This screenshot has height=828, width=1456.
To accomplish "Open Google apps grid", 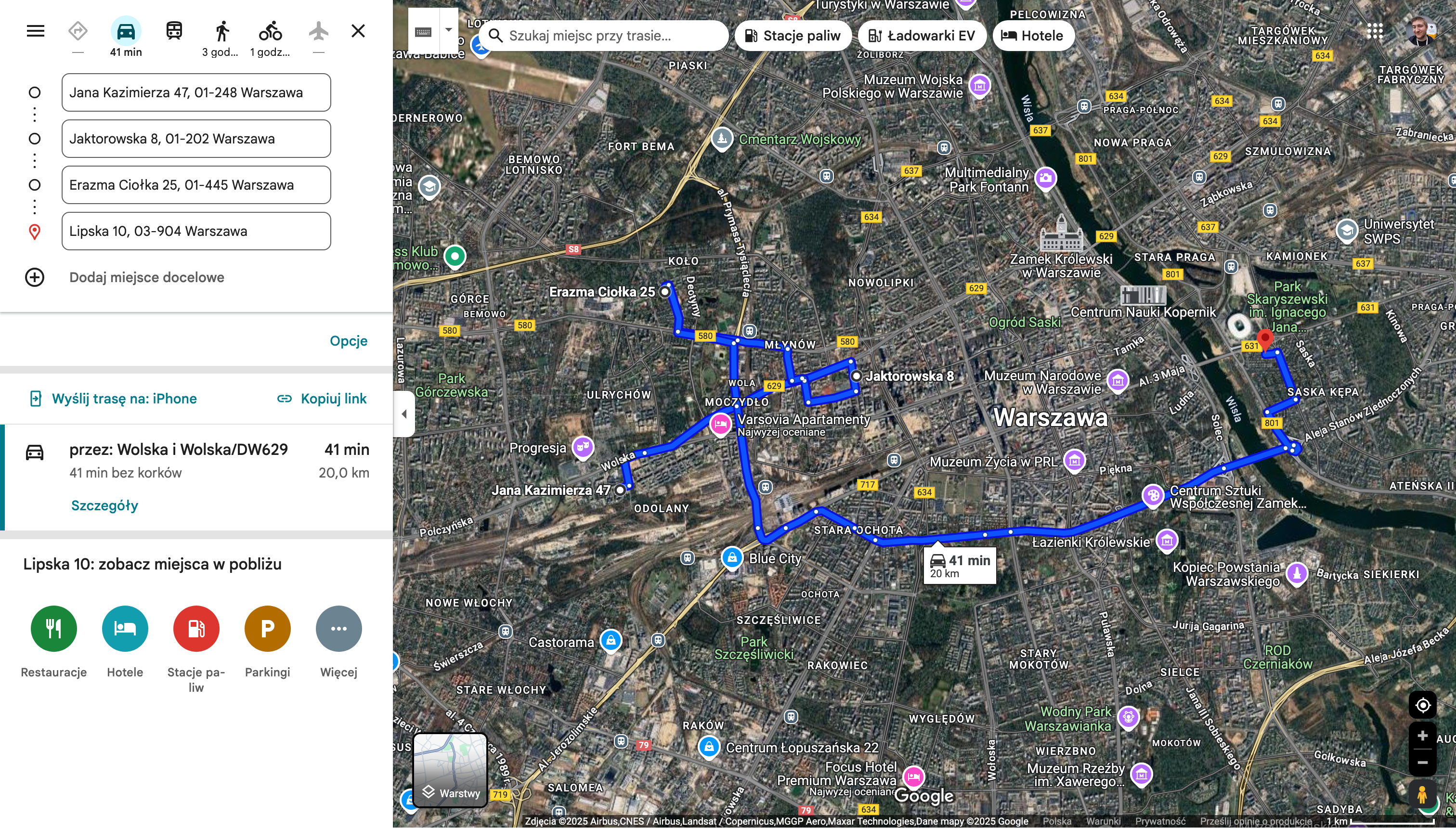I will click(1375, 31).
